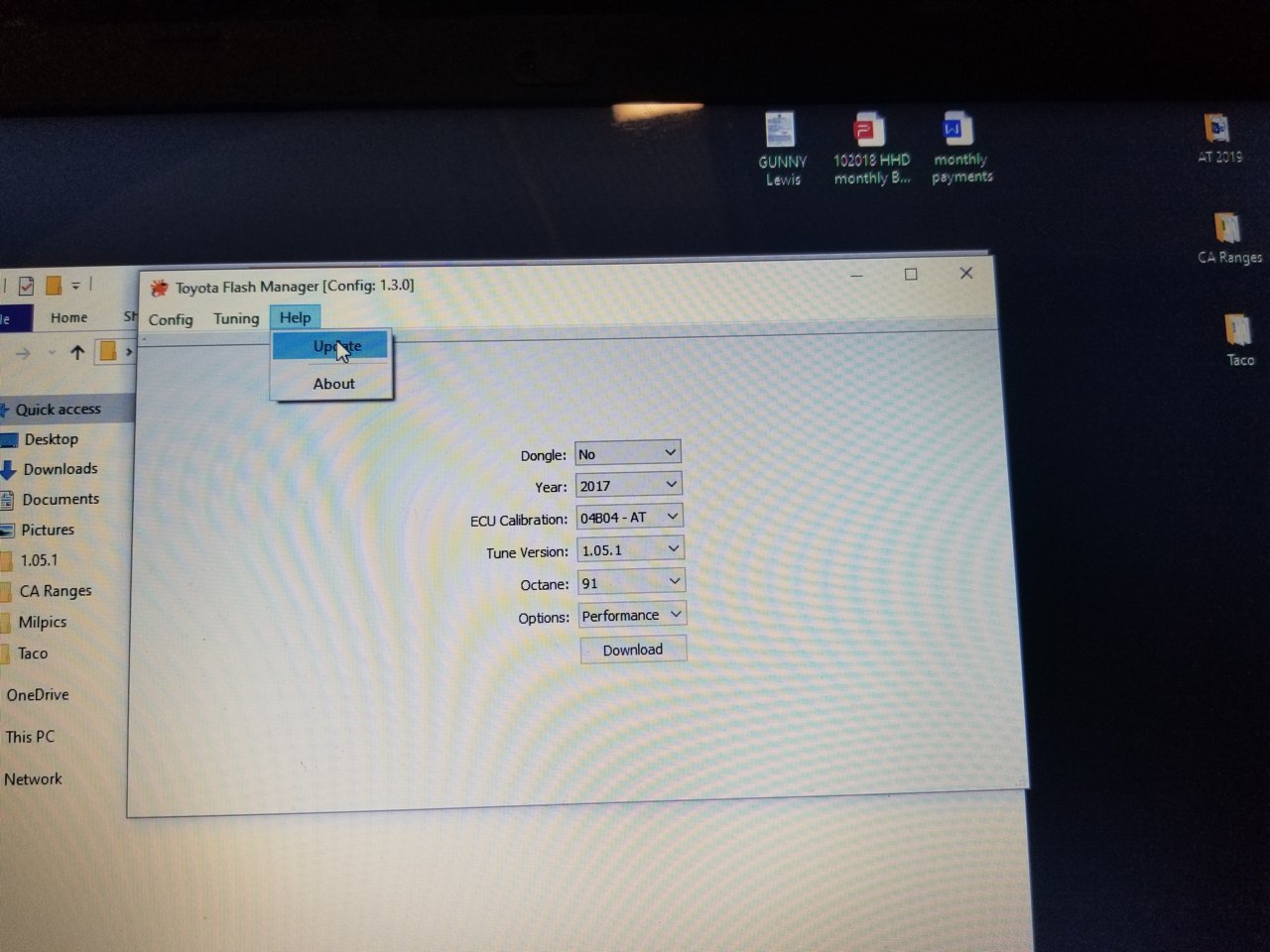
Task: Close the Help menu
Action: (295, 317)
